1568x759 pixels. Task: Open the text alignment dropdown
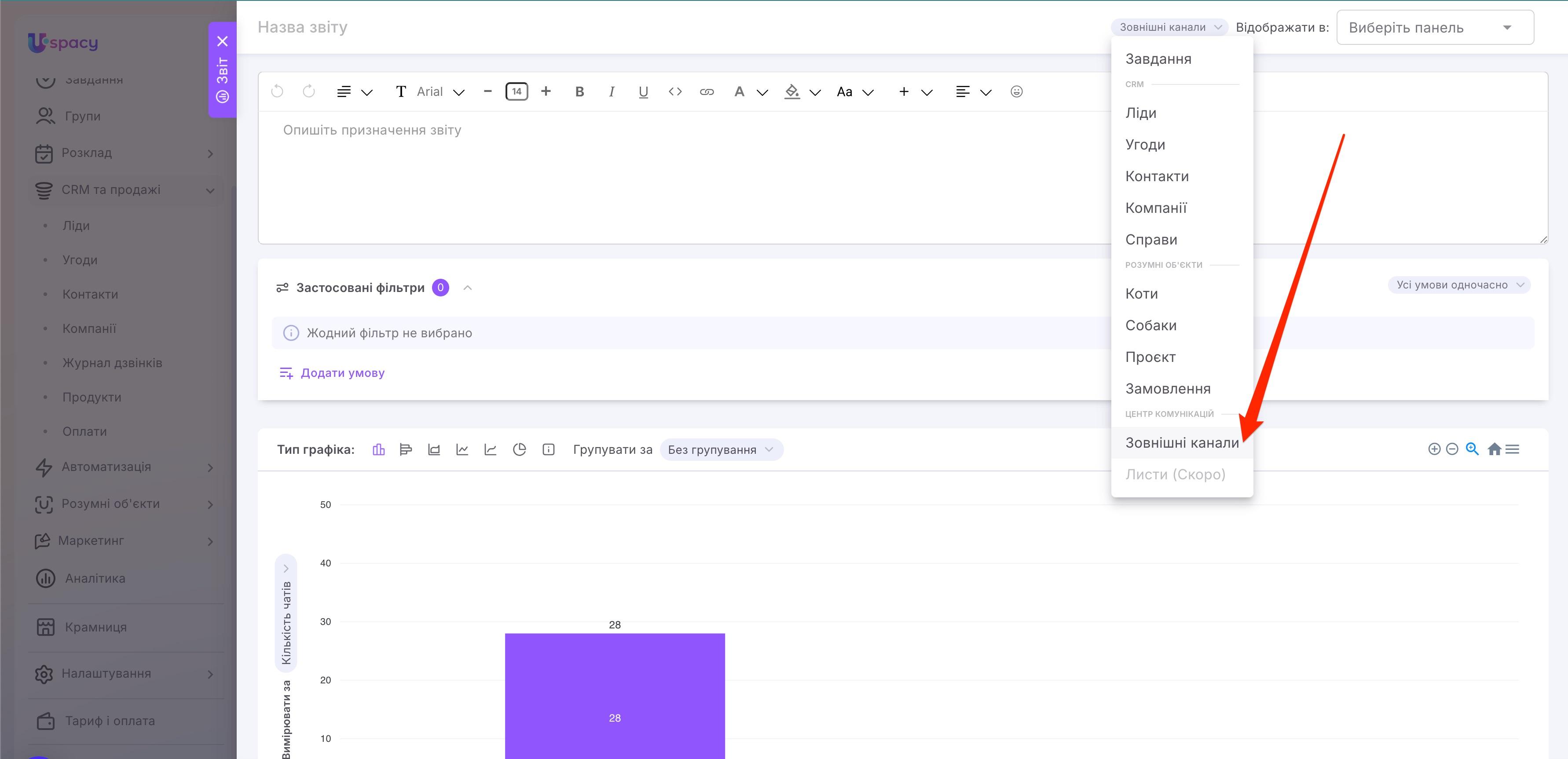point(973,92)
